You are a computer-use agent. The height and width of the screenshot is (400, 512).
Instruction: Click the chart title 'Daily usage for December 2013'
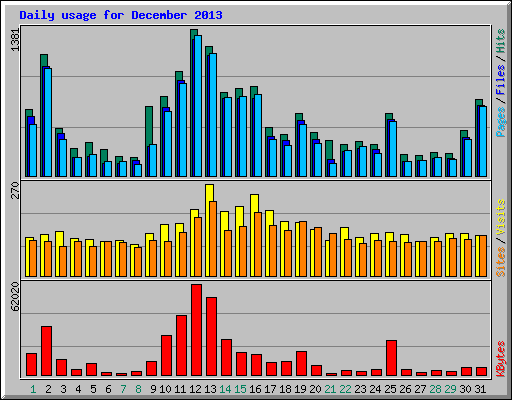[x=121, y=15]
